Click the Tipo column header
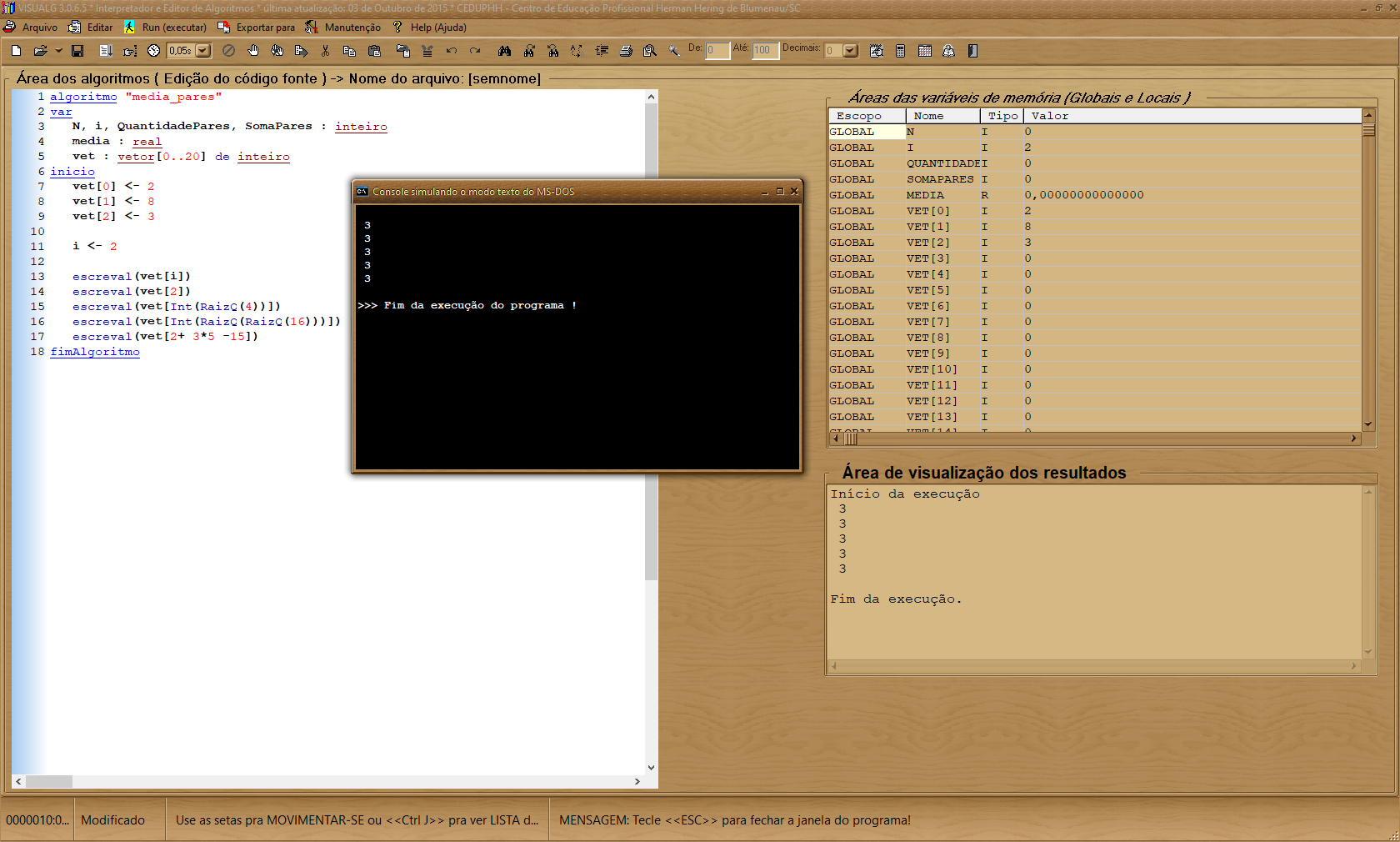The height and width of the screenshot is (842, 1400). pos(1002,116)
